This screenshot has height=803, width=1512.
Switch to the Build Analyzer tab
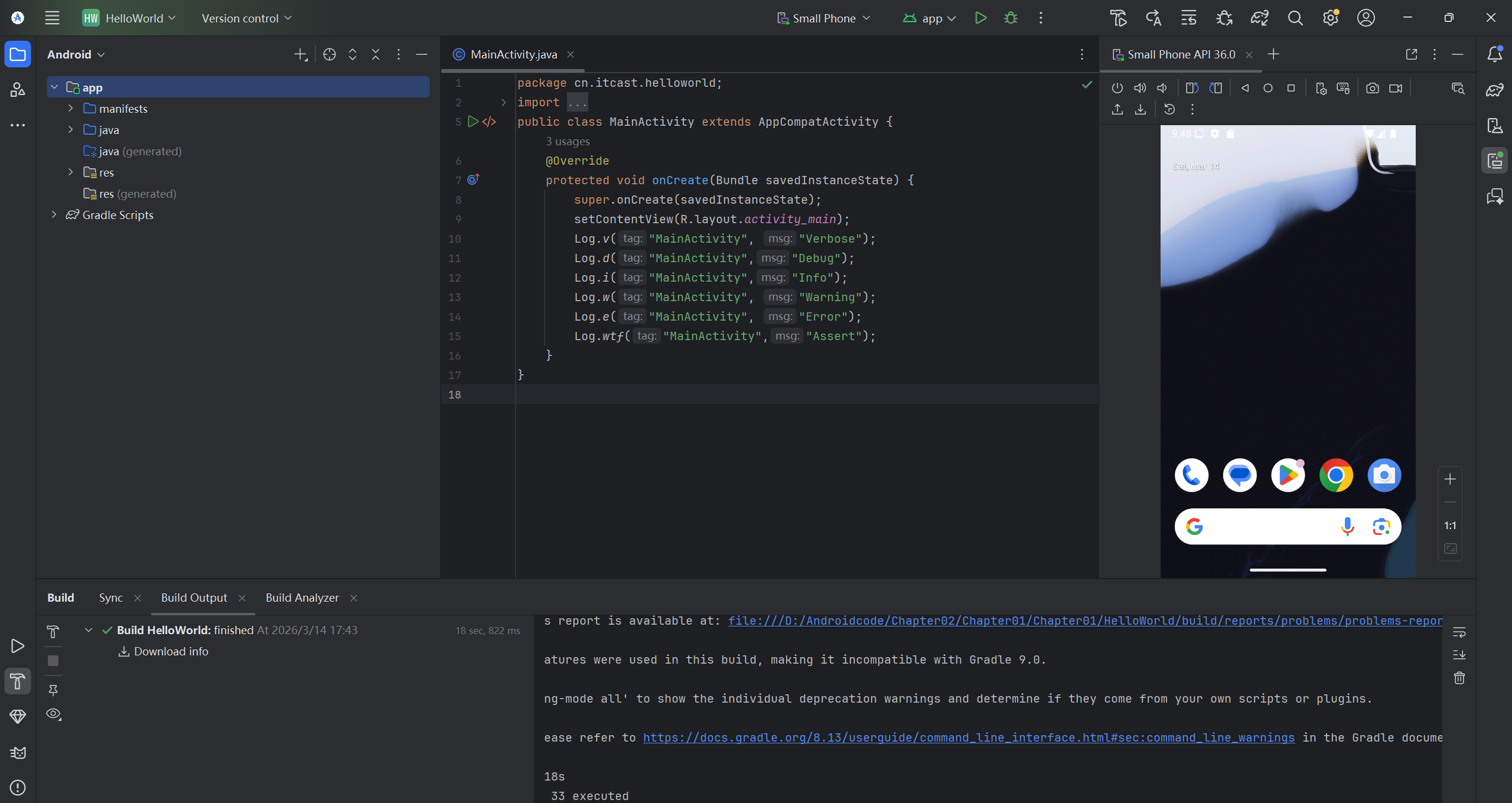(x=302, y=598)
